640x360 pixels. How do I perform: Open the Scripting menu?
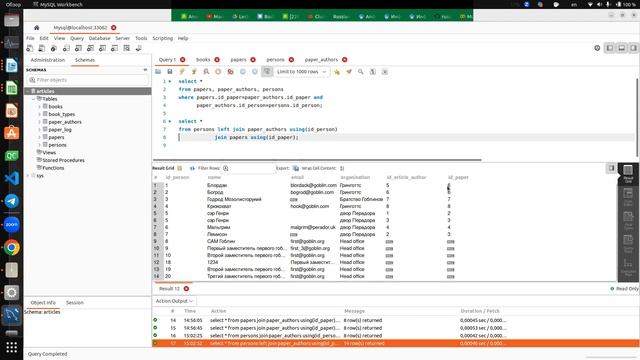click(162, 38)
